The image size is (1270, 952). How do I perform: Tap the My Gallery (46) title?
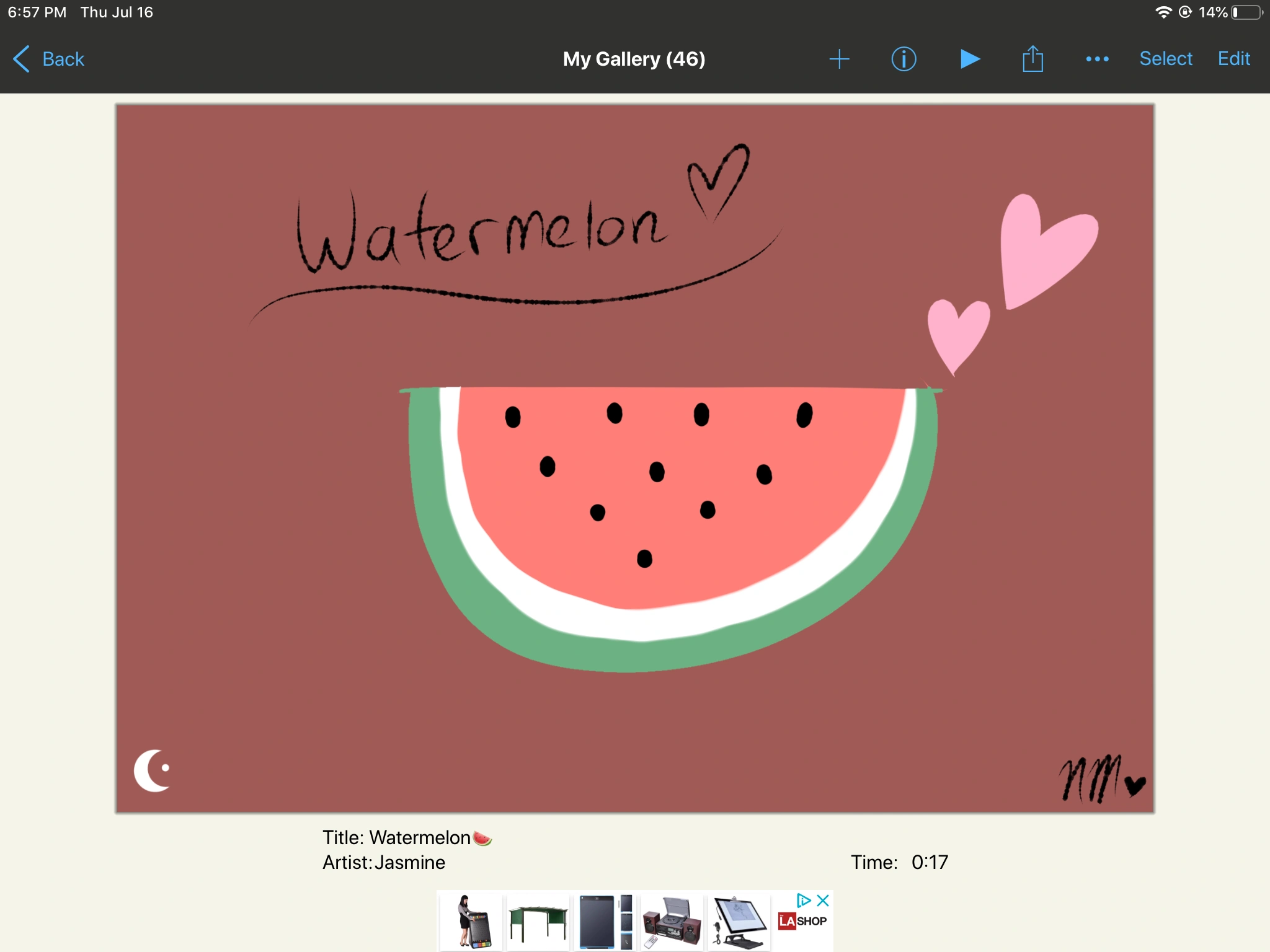[x=634, y=59]
